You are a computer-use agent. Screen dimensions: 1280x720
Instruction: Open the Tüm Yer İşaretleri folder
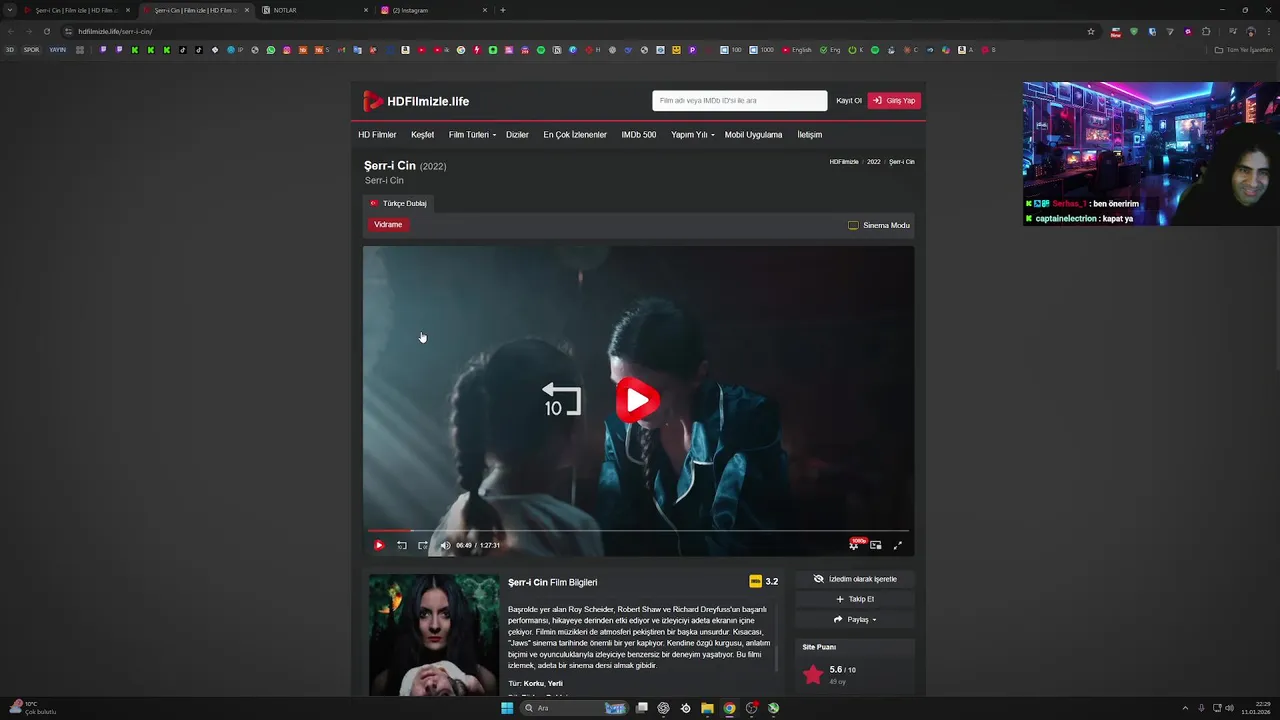point(1244,50)
